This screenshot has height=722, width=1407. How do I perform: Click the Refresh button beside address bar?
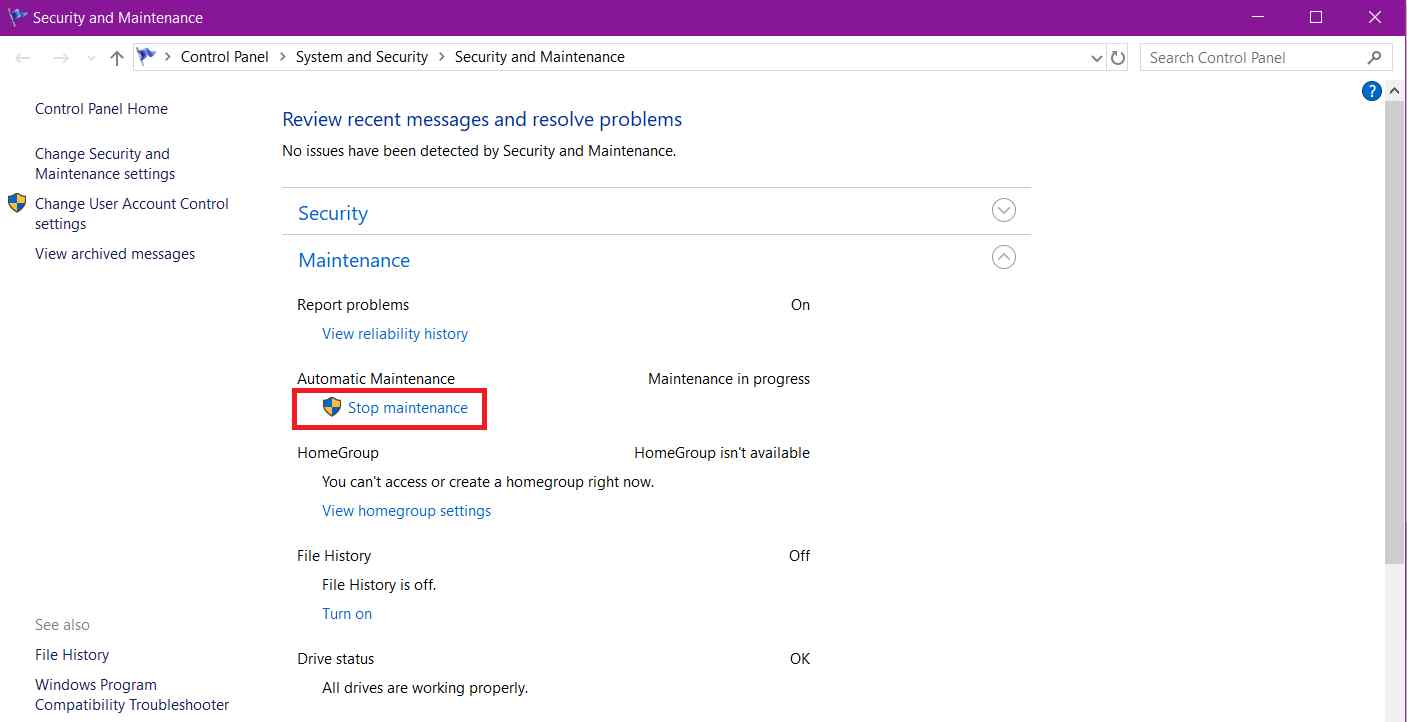click(1118, 58)
